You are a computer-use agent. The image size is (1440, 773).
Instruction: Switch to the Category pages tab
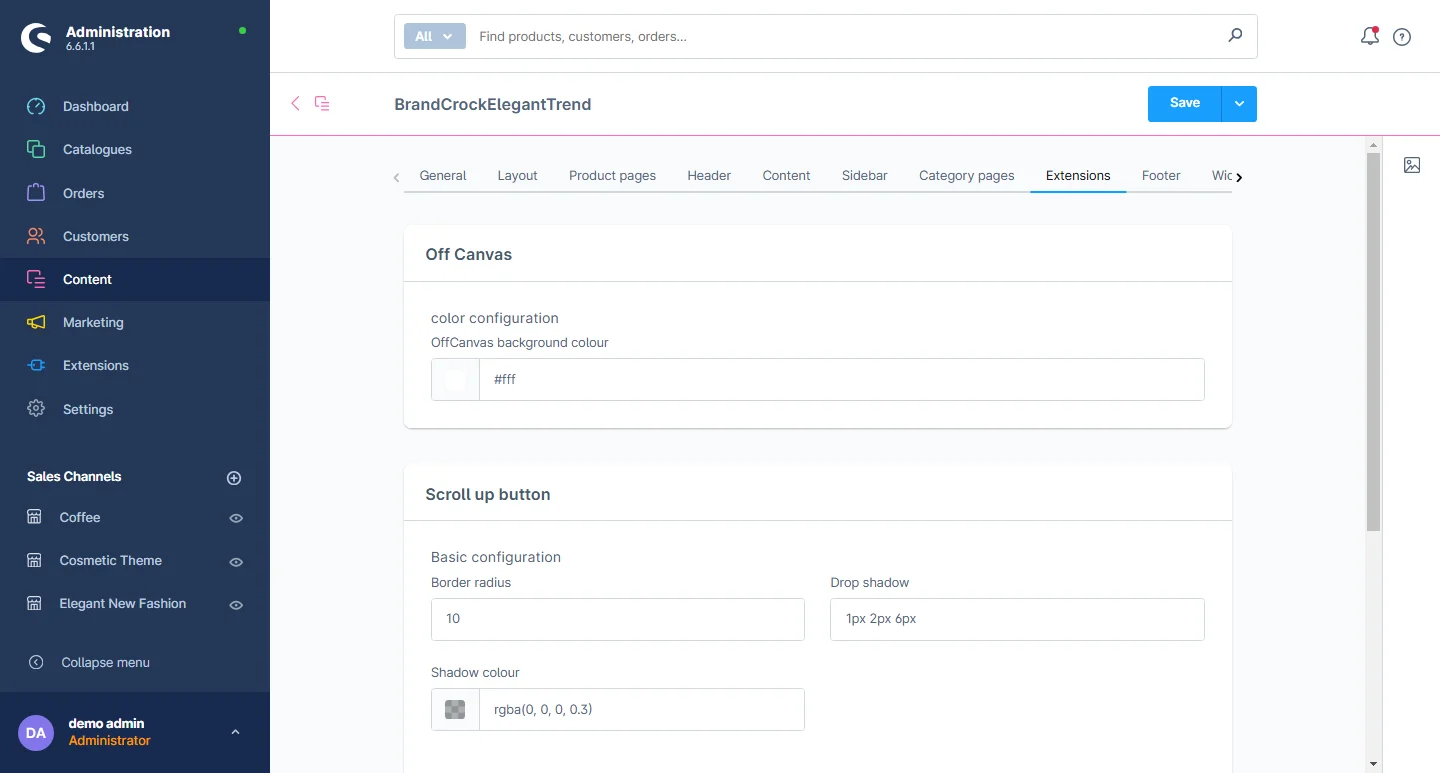pos(966,175)
